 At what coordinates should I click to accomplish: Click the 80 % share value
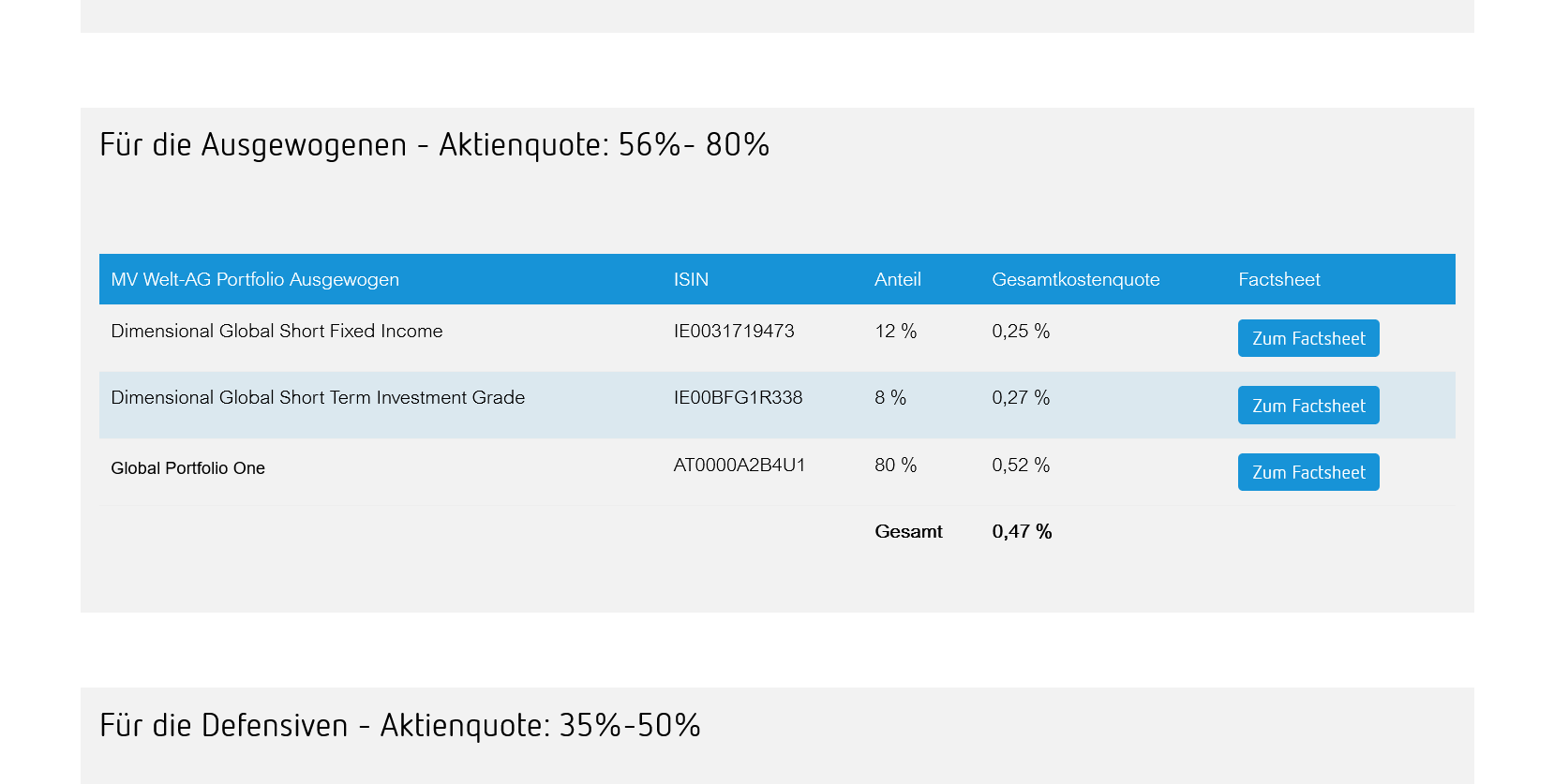coord(895,465)
